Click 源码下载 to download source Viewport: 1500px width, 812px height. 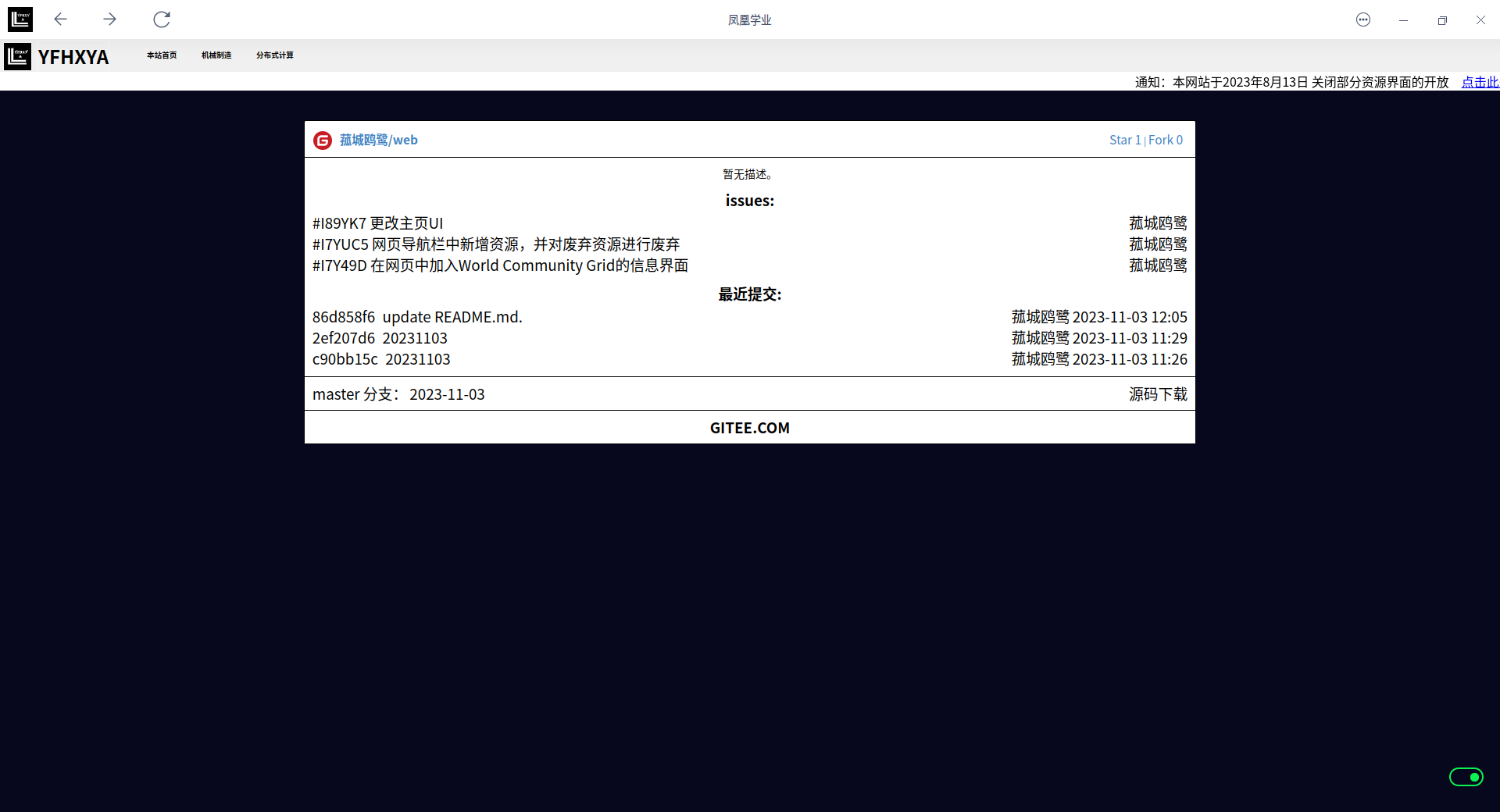tap(1158, 394)
